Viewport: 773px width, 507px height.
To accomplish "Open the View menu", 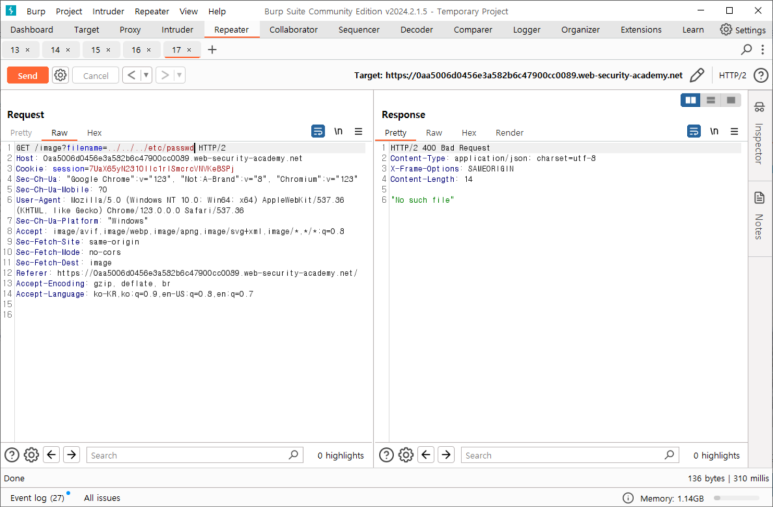I will point(188,11).
